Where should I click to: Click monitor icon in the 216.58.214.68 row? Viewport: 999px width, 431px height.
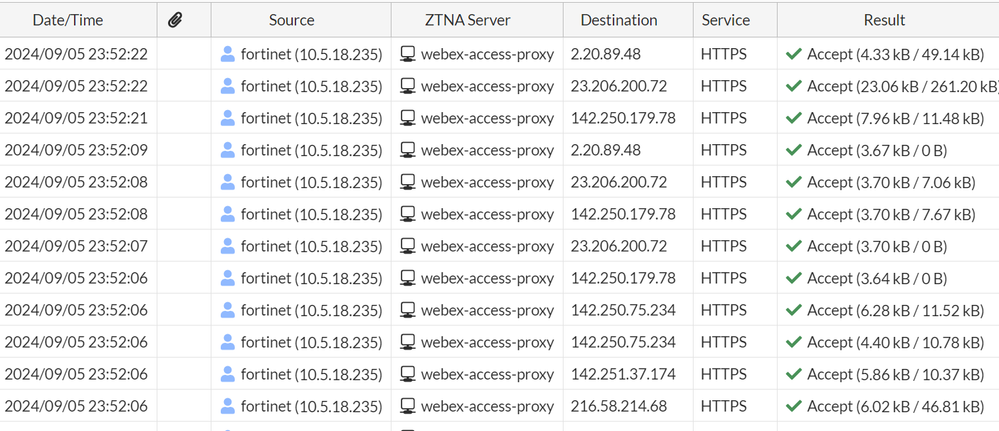[408, 406]
